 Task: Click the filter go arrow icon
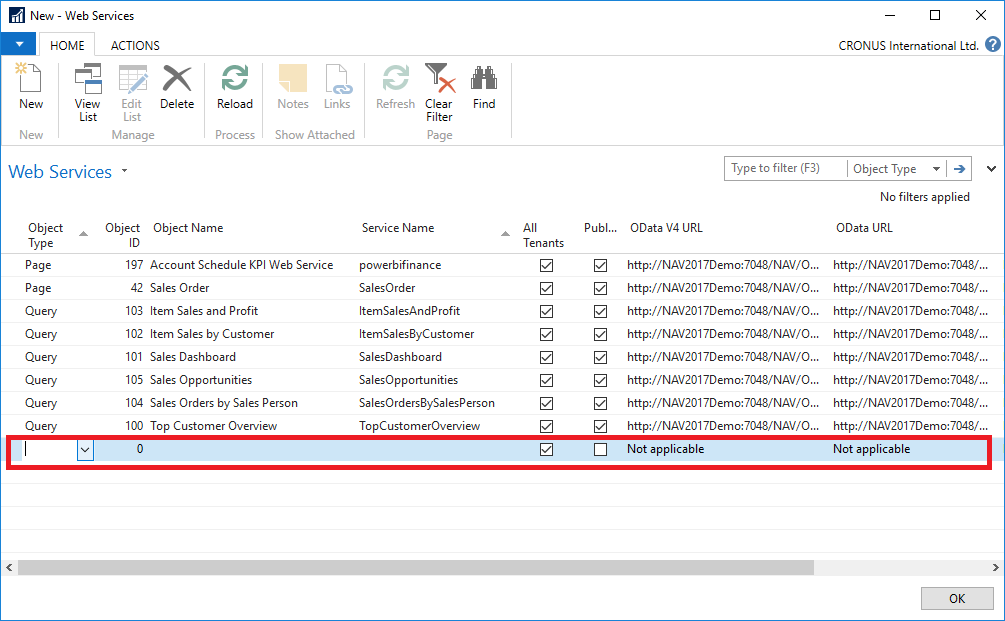(x=959, y=169)
